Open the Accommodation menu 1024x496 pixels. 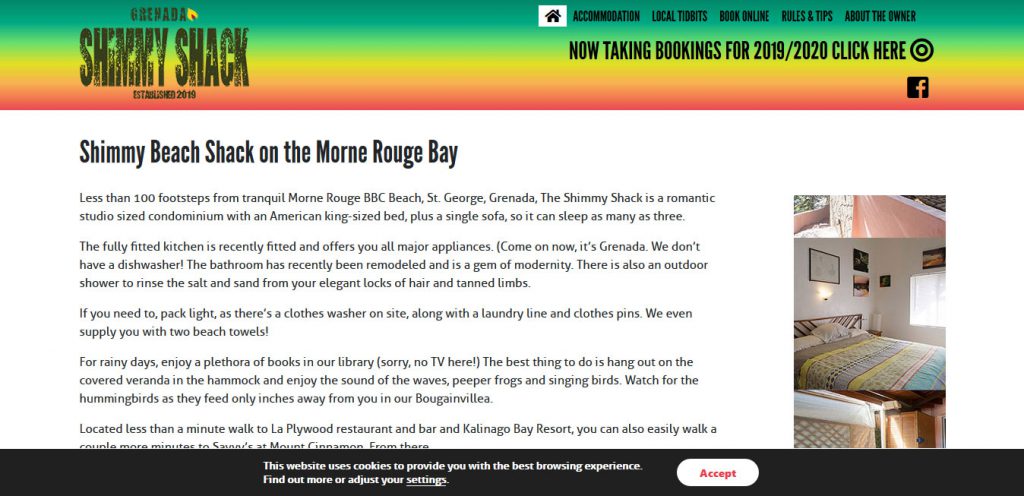(606, 16)
